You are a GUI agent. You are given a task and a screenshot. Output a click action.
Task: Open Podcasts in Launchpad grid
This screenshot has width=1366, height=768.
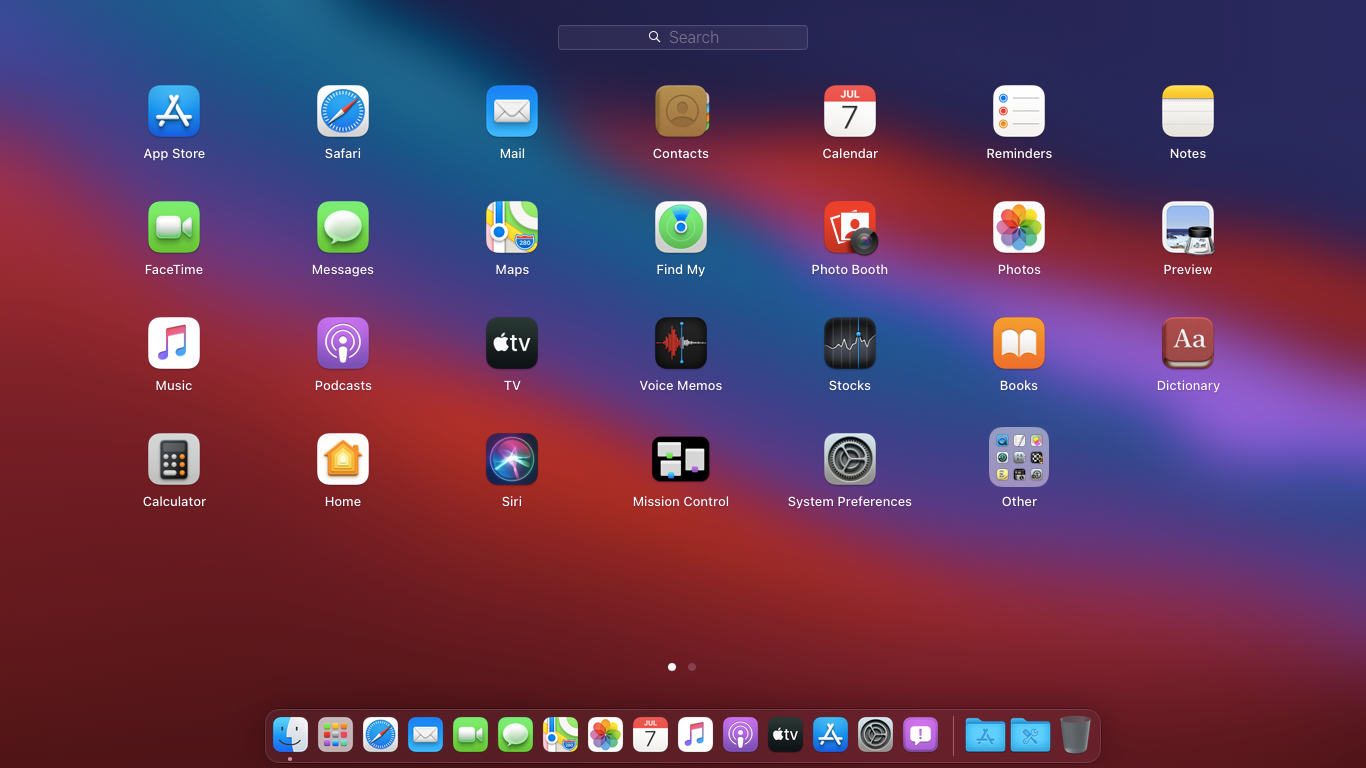(343, 343)
